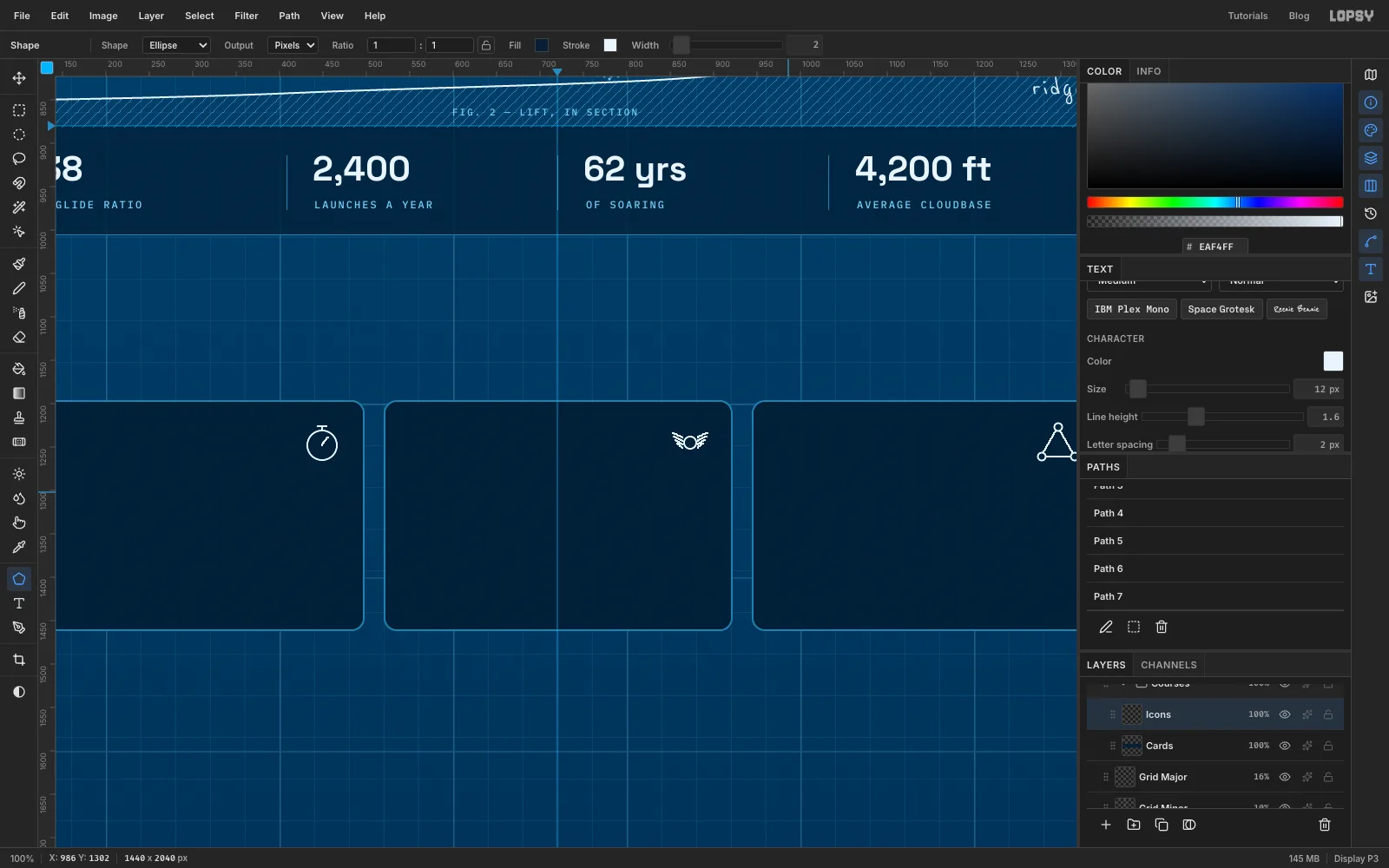Hide the Cards layer
Screen dimensions: 1389x868
point(1285,746)
